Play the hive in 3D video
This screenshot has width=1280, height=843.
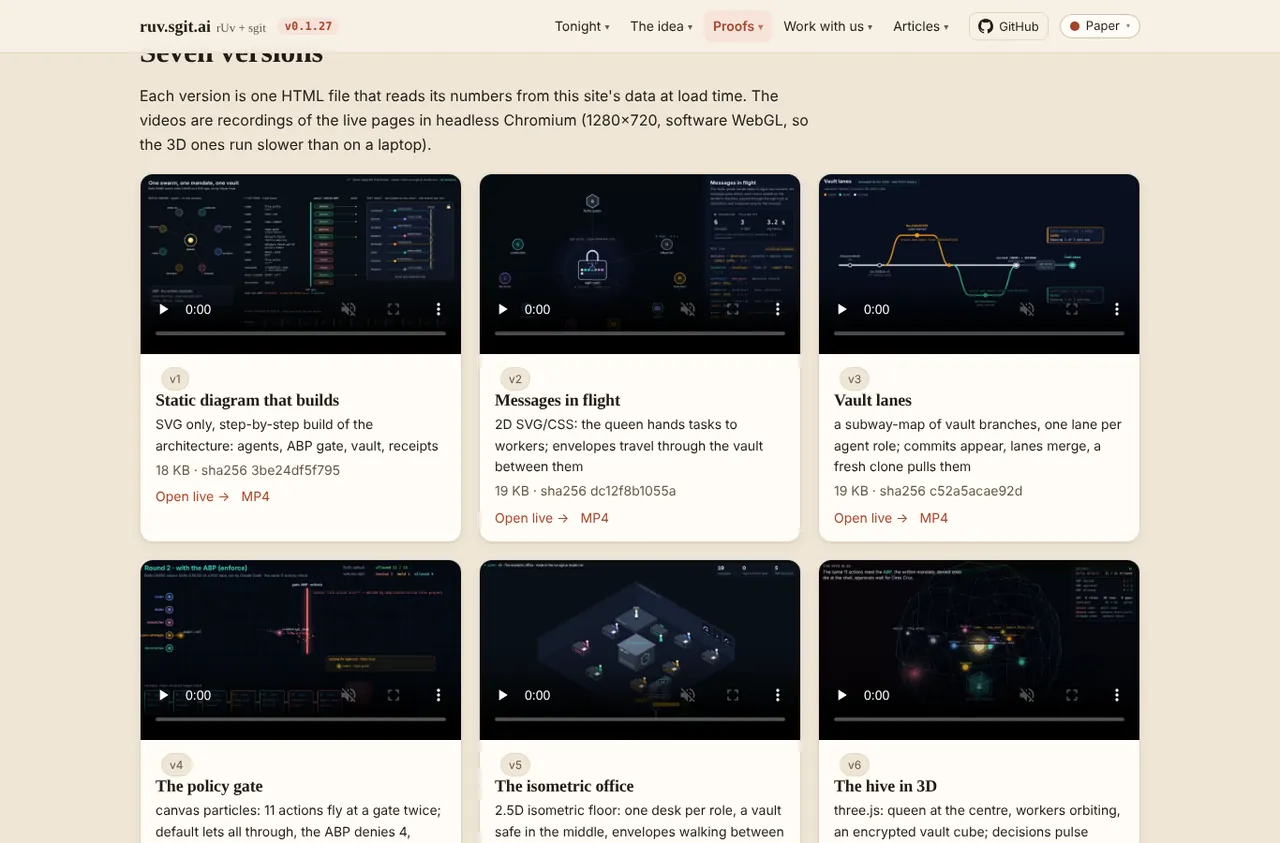pyautogui.click(x=842, y=695)
